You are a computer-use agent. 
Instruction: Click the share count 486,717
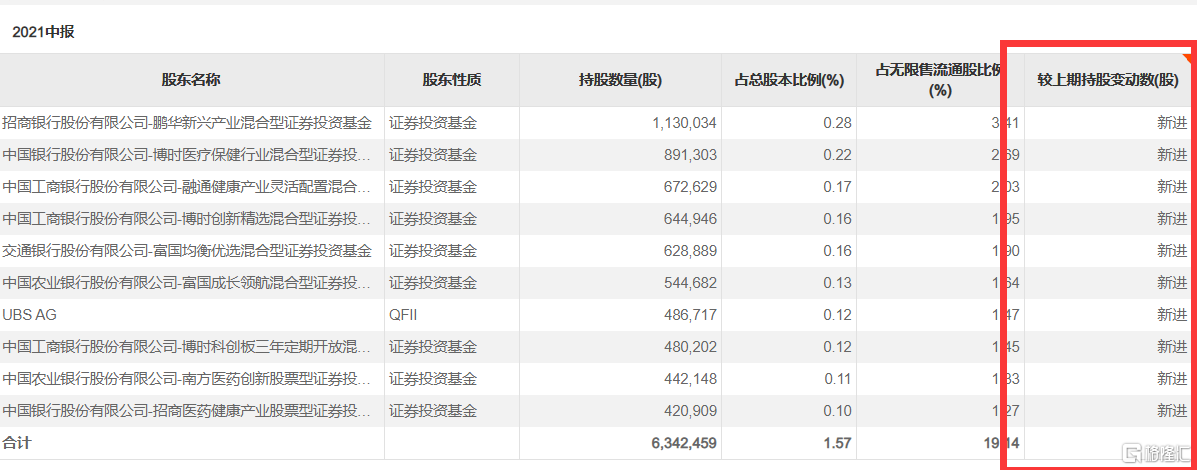(692, 315)
